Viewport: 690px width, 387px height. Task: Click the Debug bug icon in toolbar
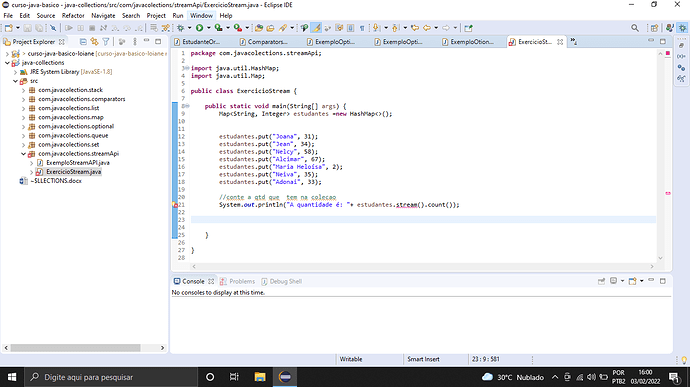point(180,28)
